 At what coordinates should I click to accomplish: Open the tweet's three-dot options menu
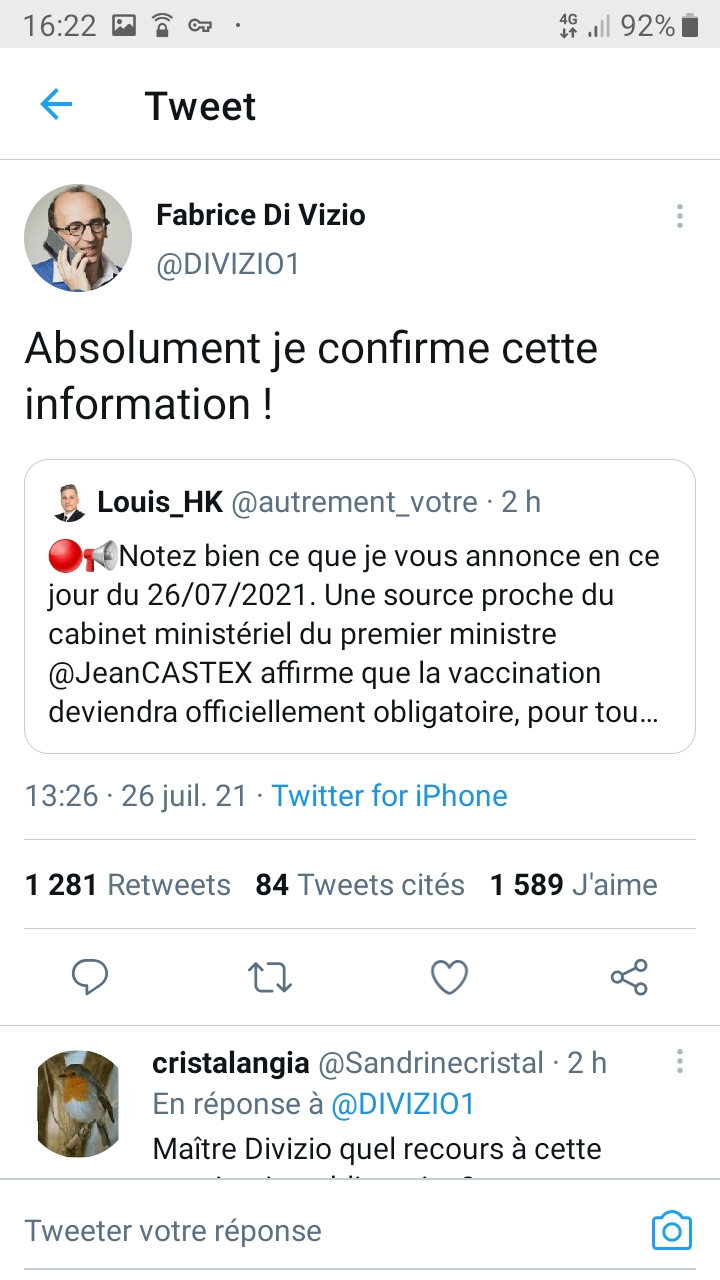[679, 216]
